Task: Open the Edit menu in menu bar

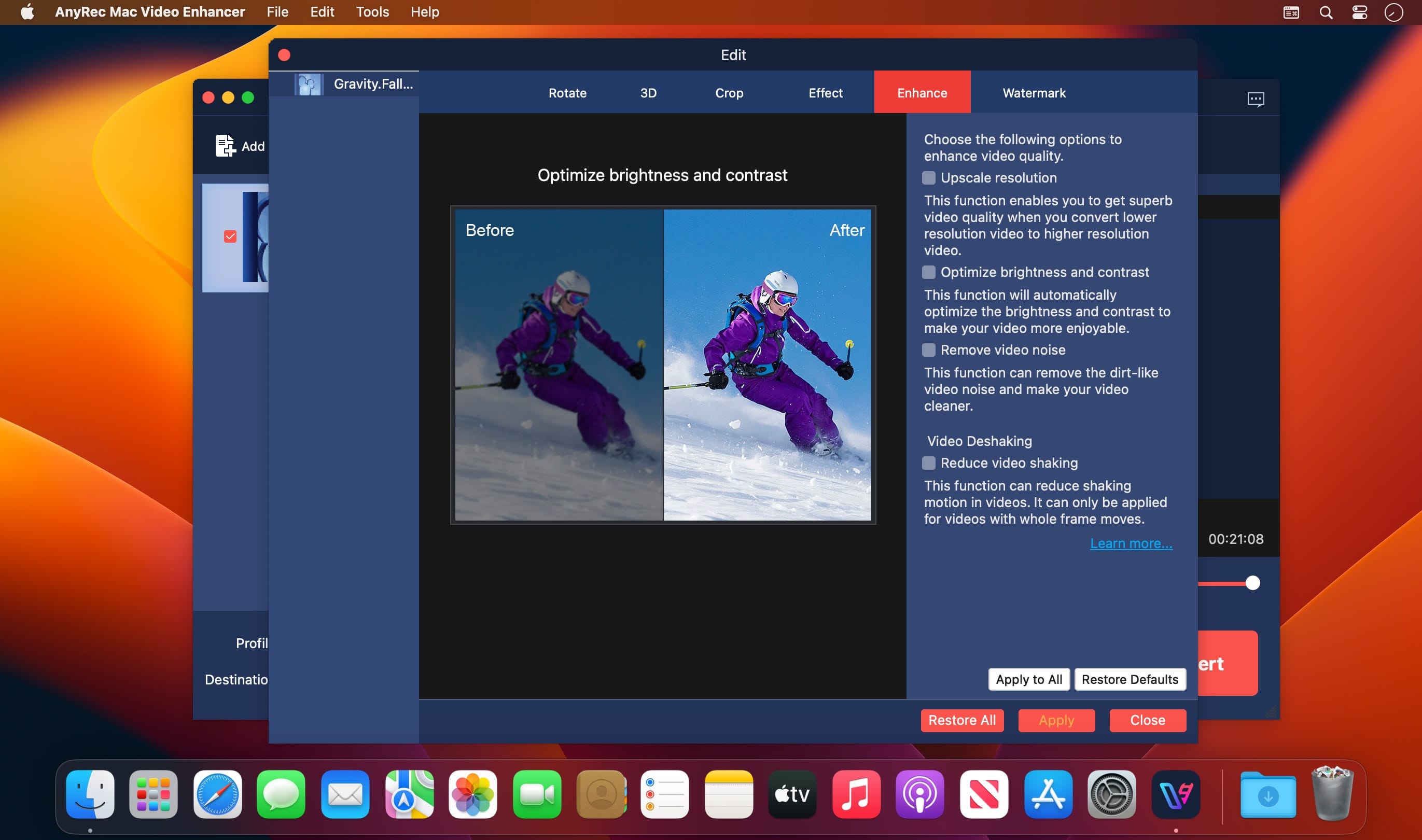Action: pyautogui.click(x=322, y=12)
